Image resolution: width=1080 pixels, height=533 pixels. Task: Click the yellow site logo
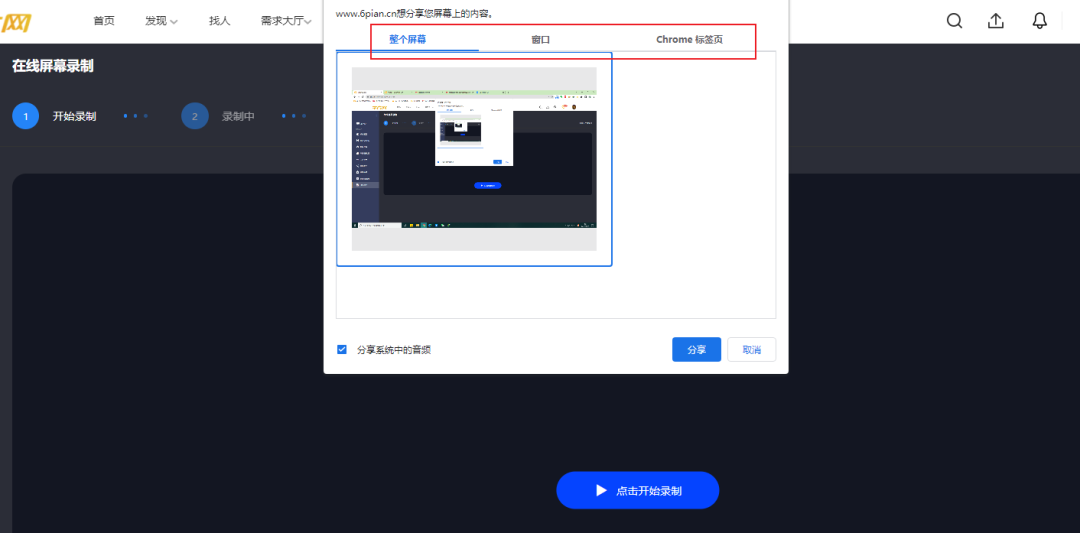click(17, 21)
